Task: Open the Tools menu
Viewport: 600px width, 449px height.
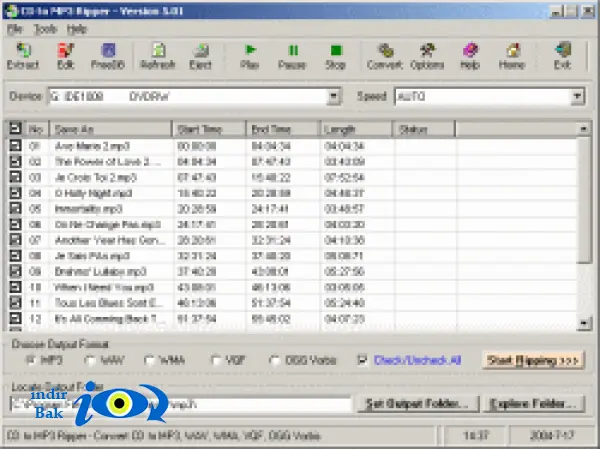Action: (x=46, y=29)
